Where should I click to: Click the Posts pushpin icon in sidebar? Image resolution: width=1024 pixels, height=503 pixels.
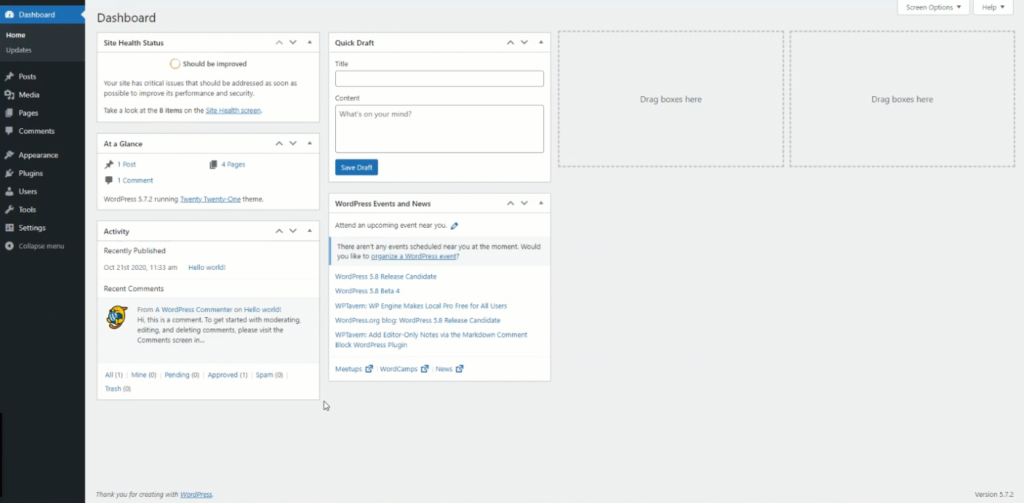(x=9, y=76)
